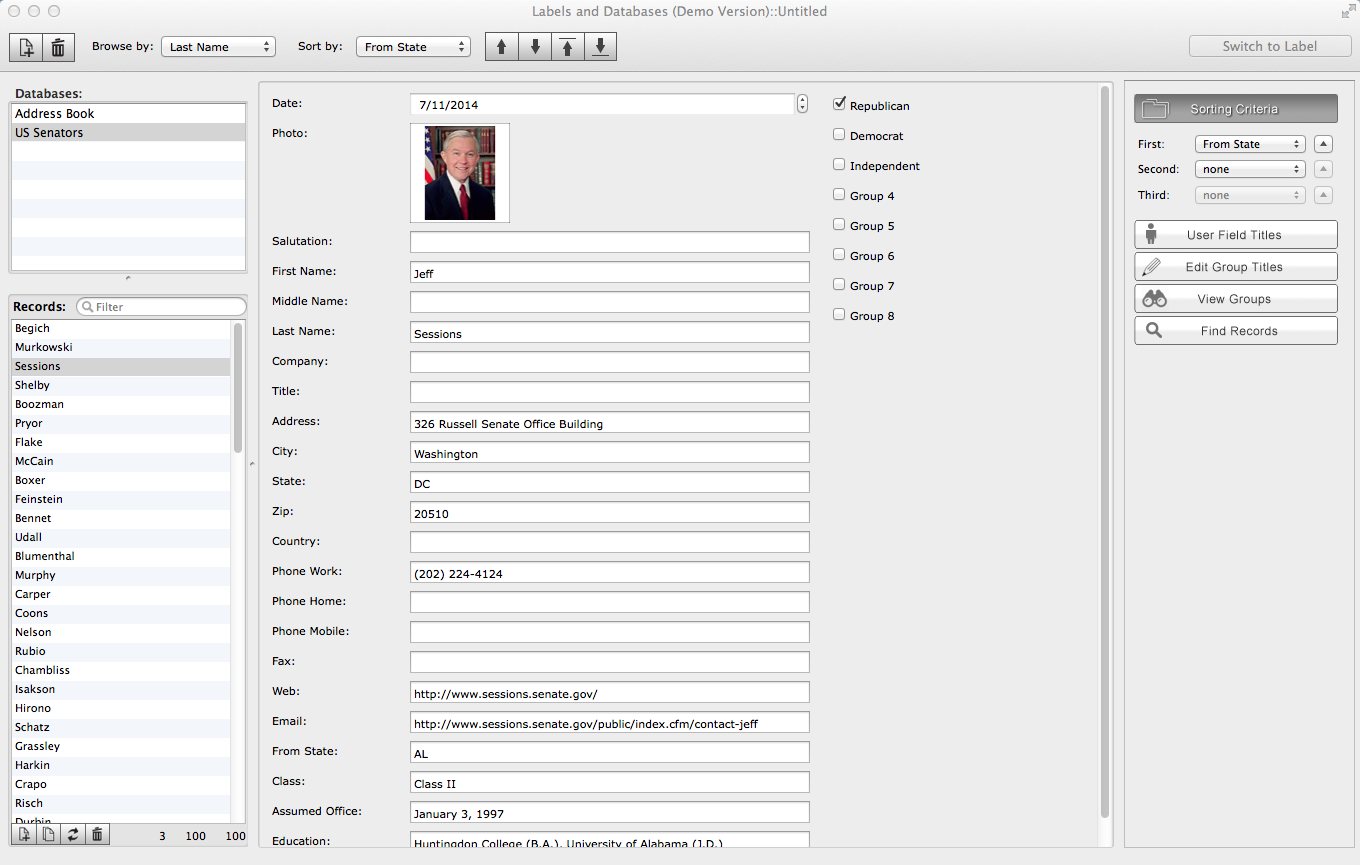Click the Salutation input field
This screenshot has width=1360, height=865.
610,242
